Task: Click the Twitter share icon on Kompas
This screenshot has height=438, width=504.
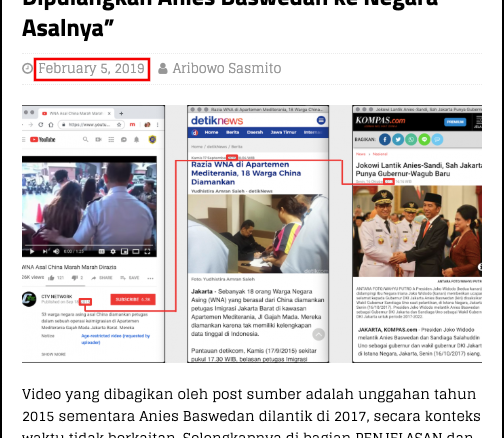Action: (398, 139)
